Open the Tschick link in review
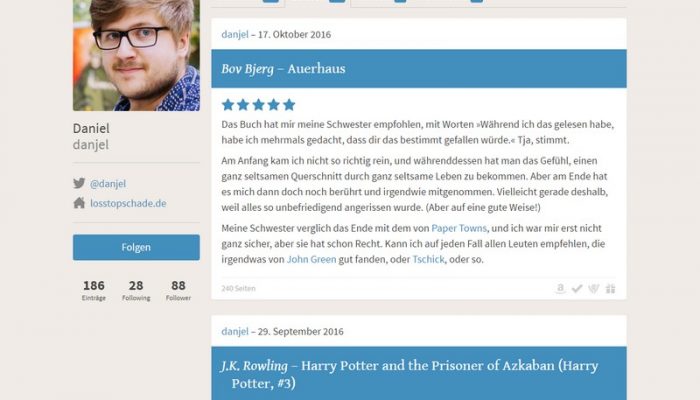The height and width of the screenshot is (400, 700). (428, 259)
